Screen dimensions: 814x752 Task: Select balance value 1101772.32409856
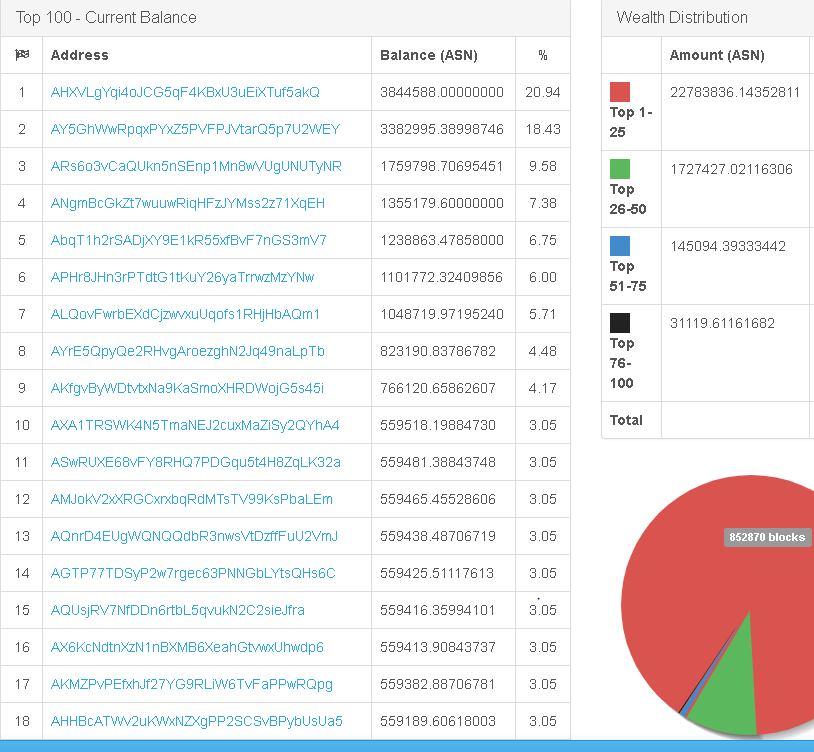coord(441,277)
